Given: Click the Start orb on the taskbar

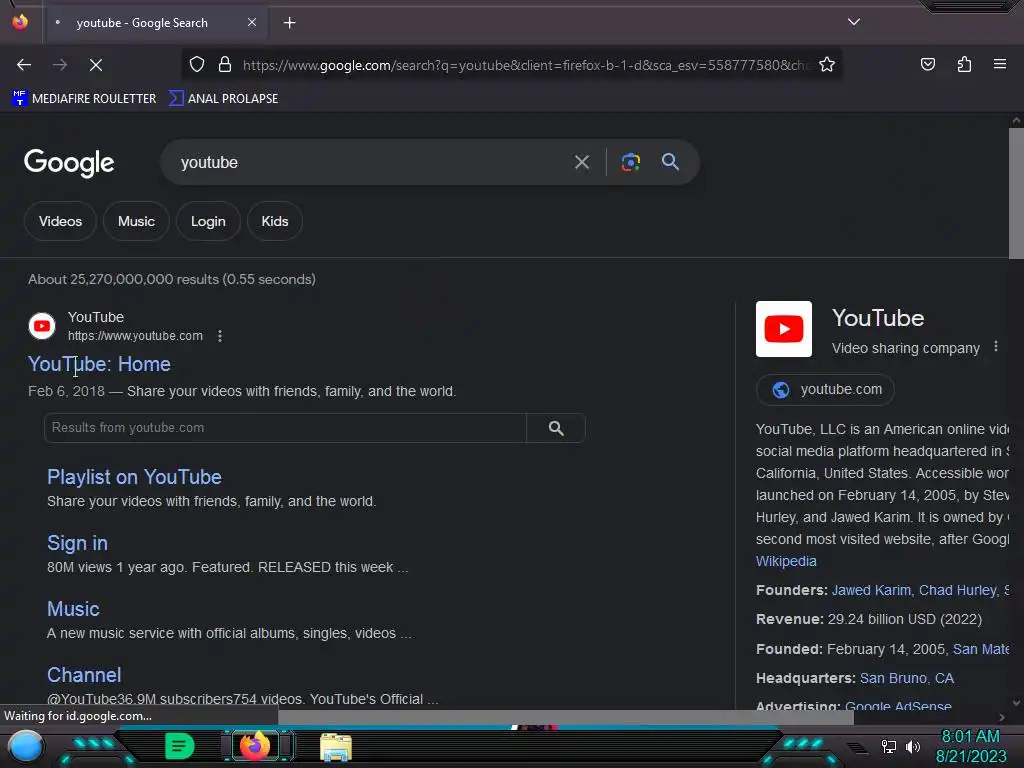Looking at the screenshot, I should pyautogui.click(x=25, y=746).
